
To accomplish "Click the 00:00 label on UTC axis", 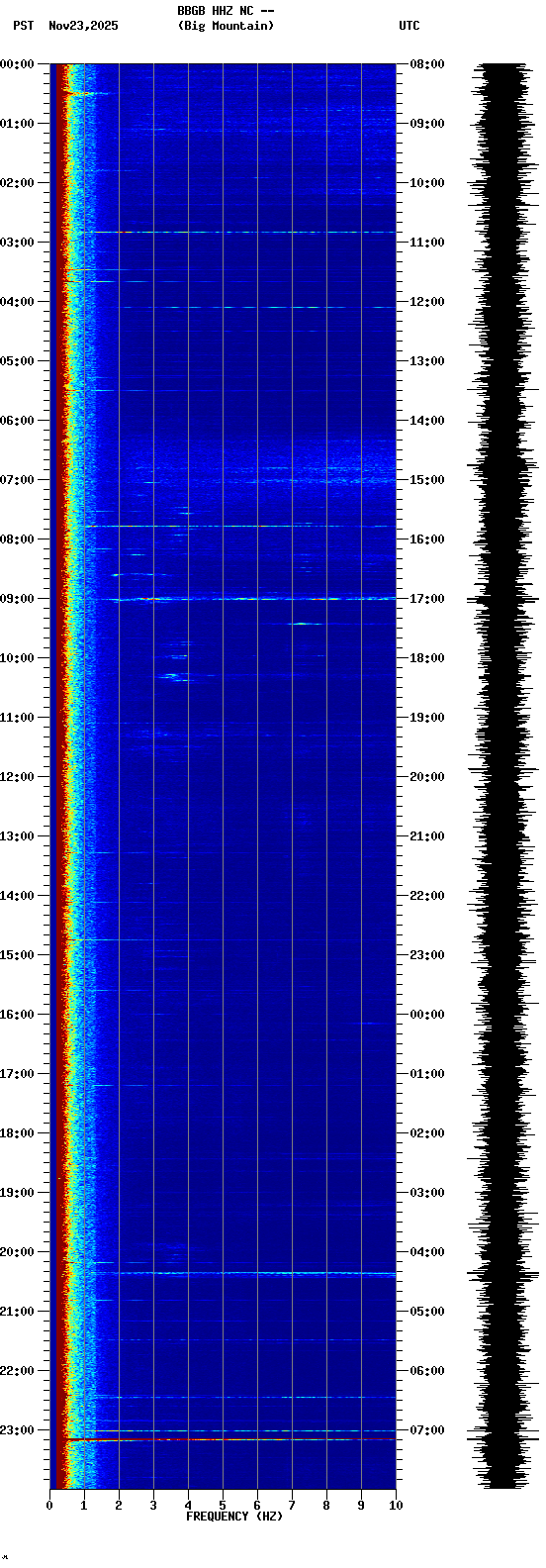I will (427, 1015).
